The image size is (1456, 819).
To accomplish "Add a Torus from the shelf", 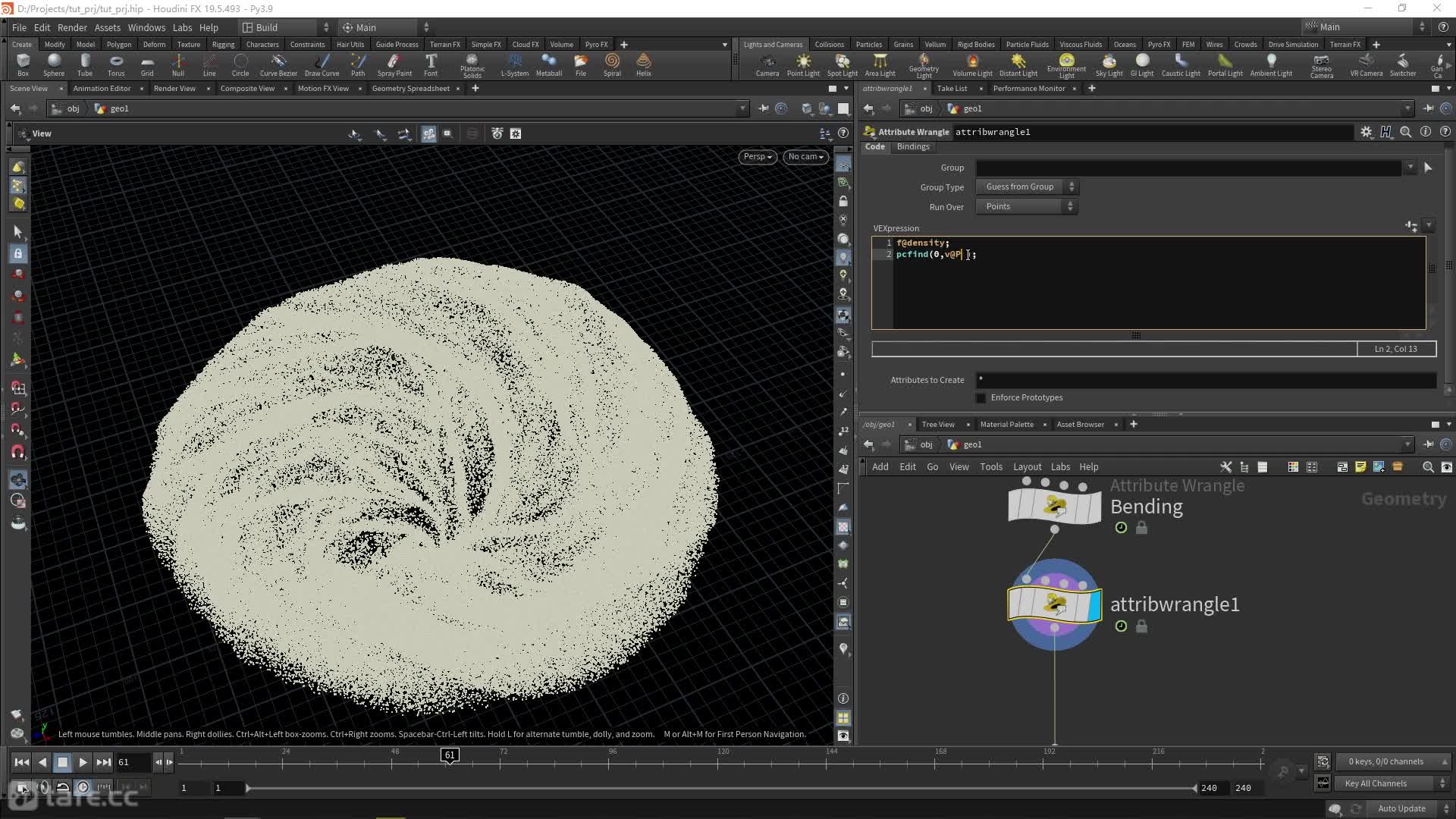I will pos(116,64).
